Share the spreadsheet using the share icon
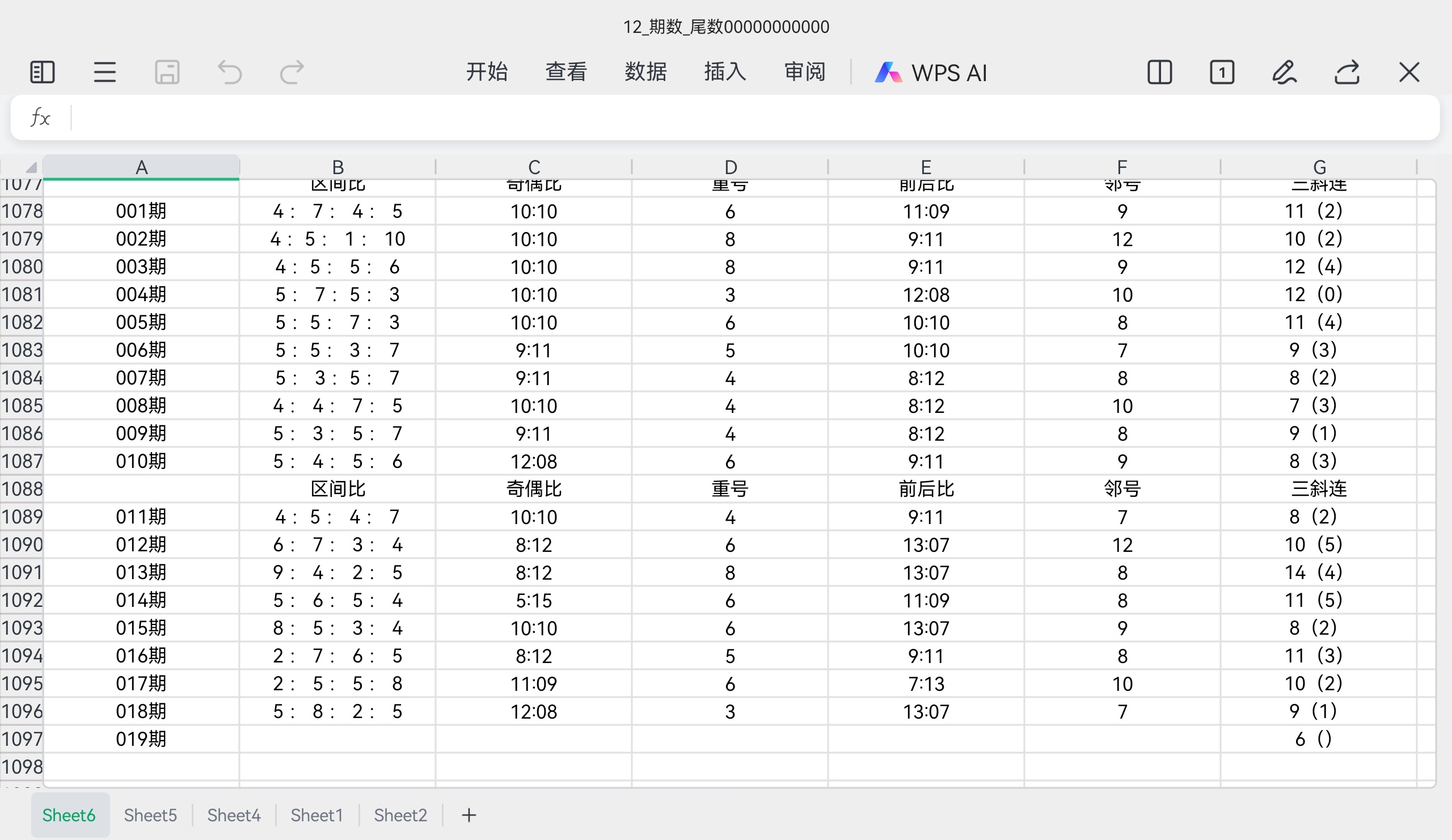The height and width of the screenshot is (840, 1452). [x=1347, y=73]
